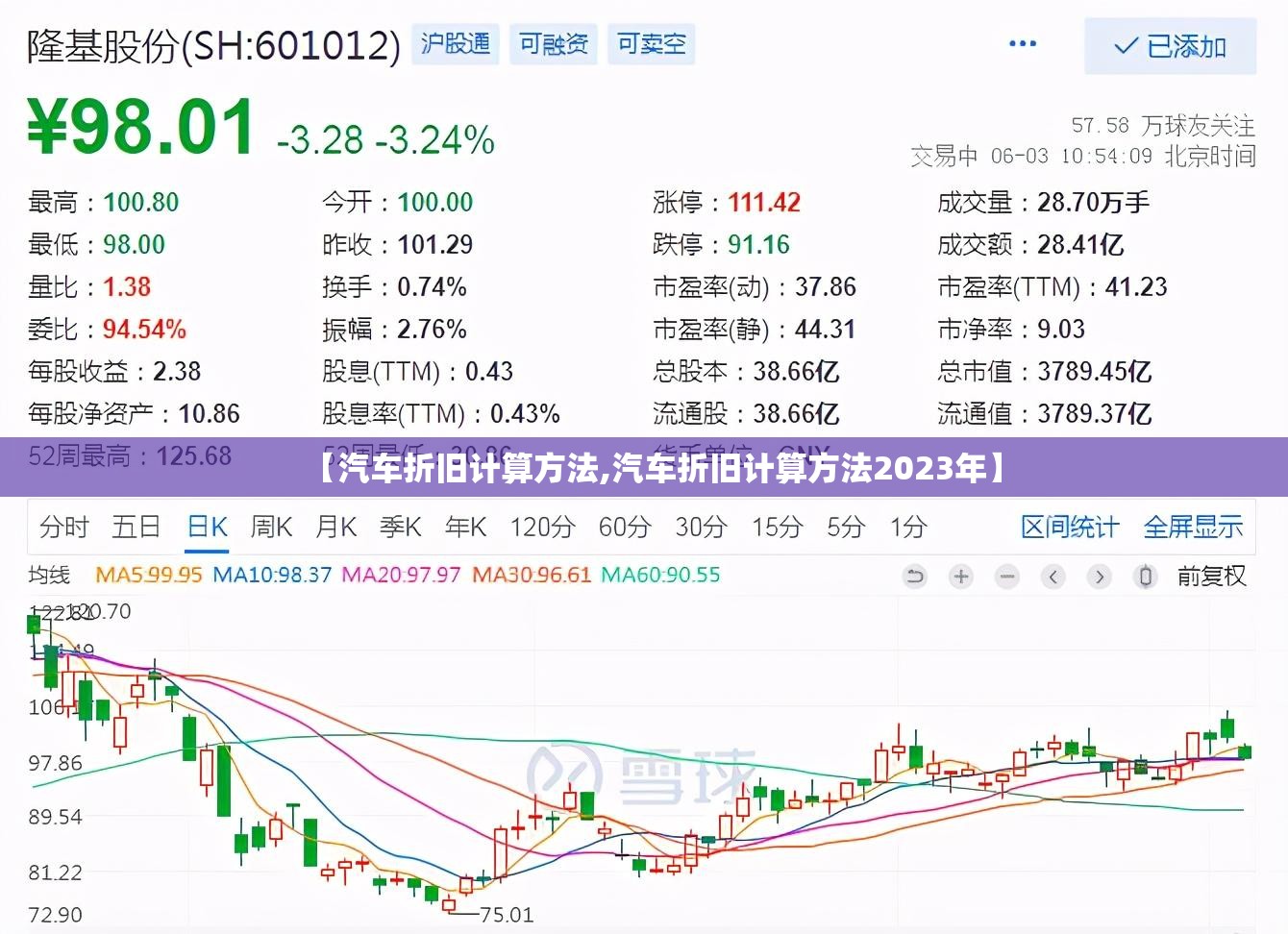Switch to the 月K chart tab

click(336, 527)
